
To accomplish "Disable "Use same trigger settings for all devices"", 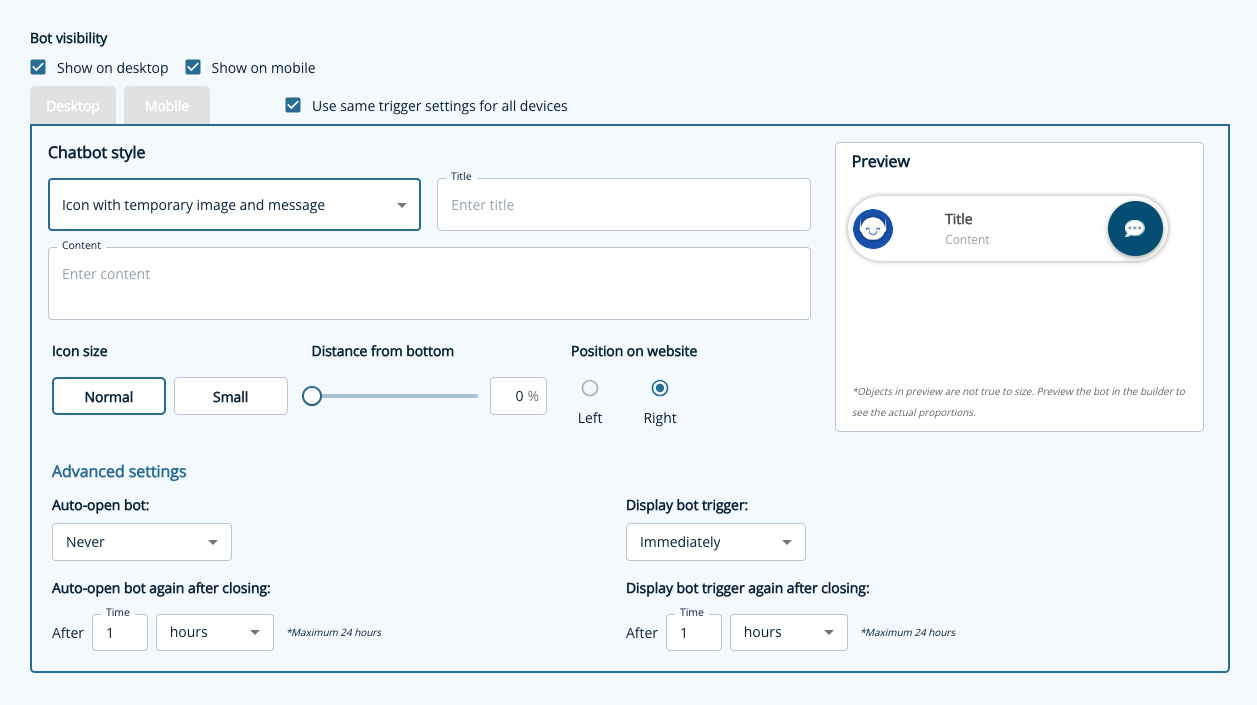I will pyautogui.click(x=292, y=105).
